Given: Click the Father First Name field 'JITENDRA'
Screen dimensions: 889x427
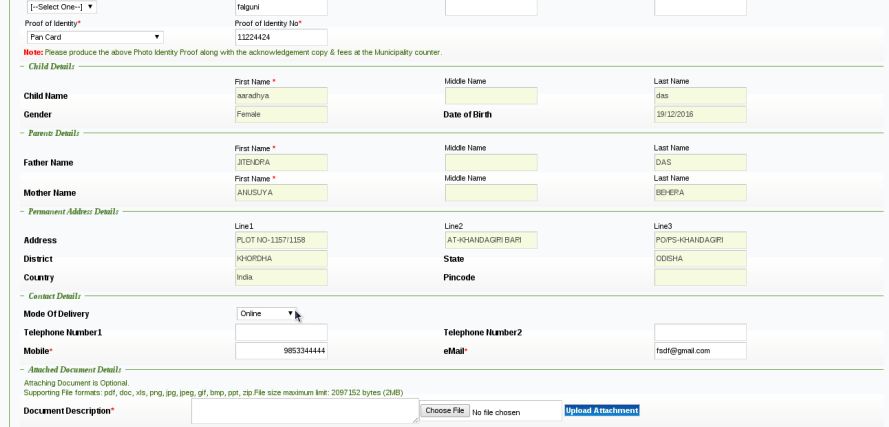Looking at the screenshot, I should pyautogui.click(x=281, y=162).
